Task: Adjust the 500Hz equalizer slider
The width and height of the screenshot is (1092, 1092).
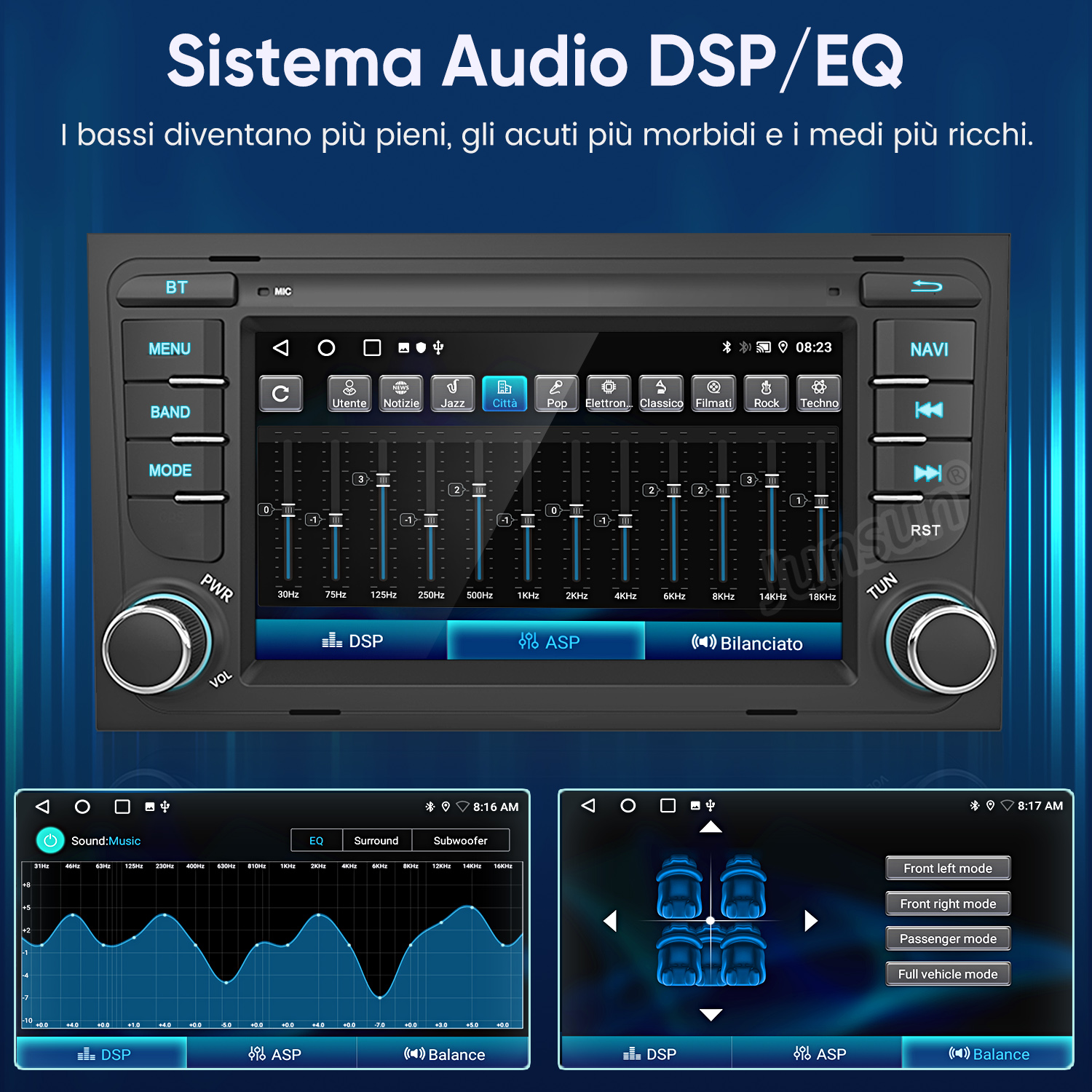Action: (479, 490)
